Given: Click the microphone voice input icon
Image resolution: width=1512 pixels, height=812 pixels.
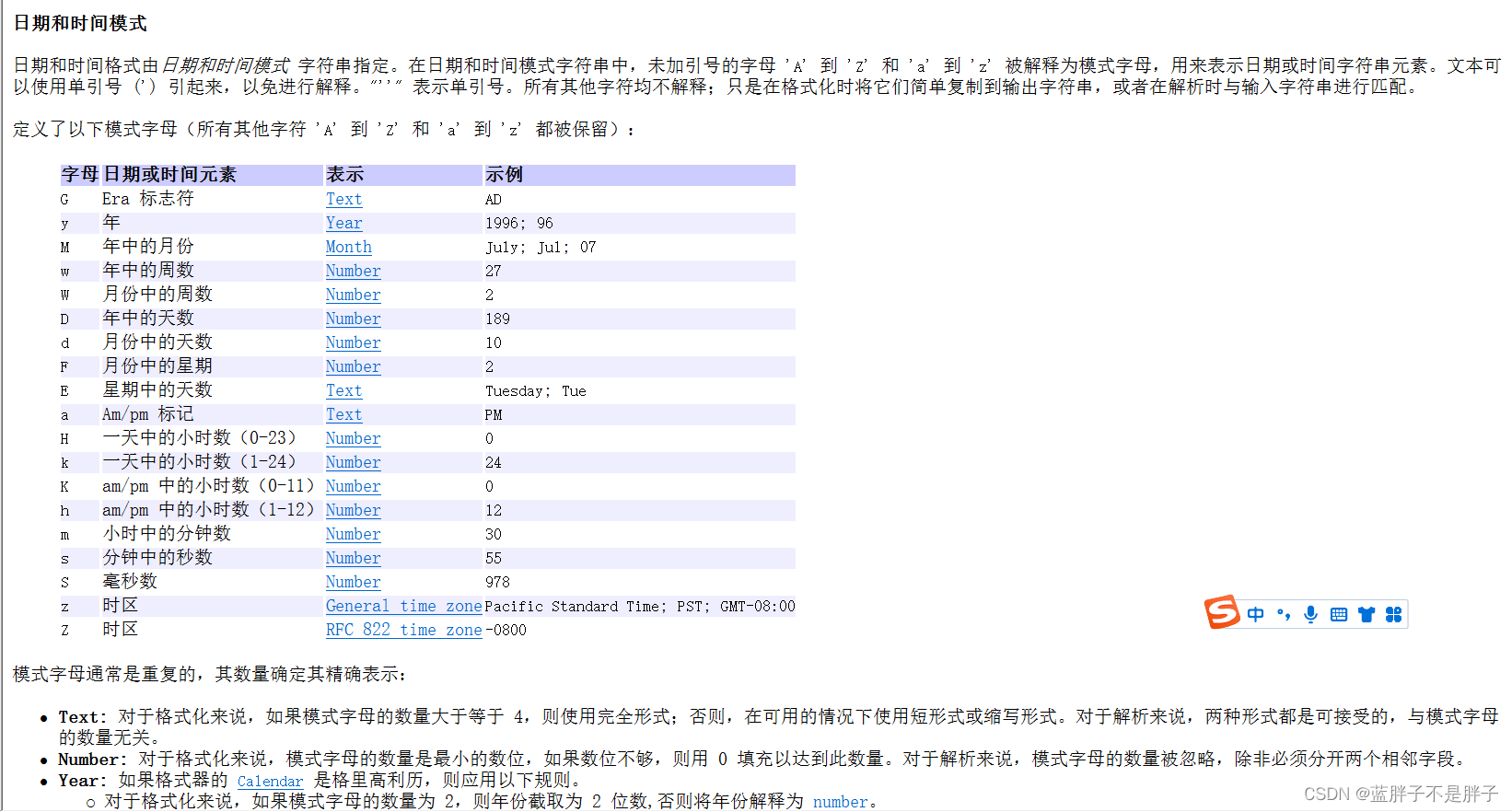Looking at the screenshot, I should (1311, 614).
